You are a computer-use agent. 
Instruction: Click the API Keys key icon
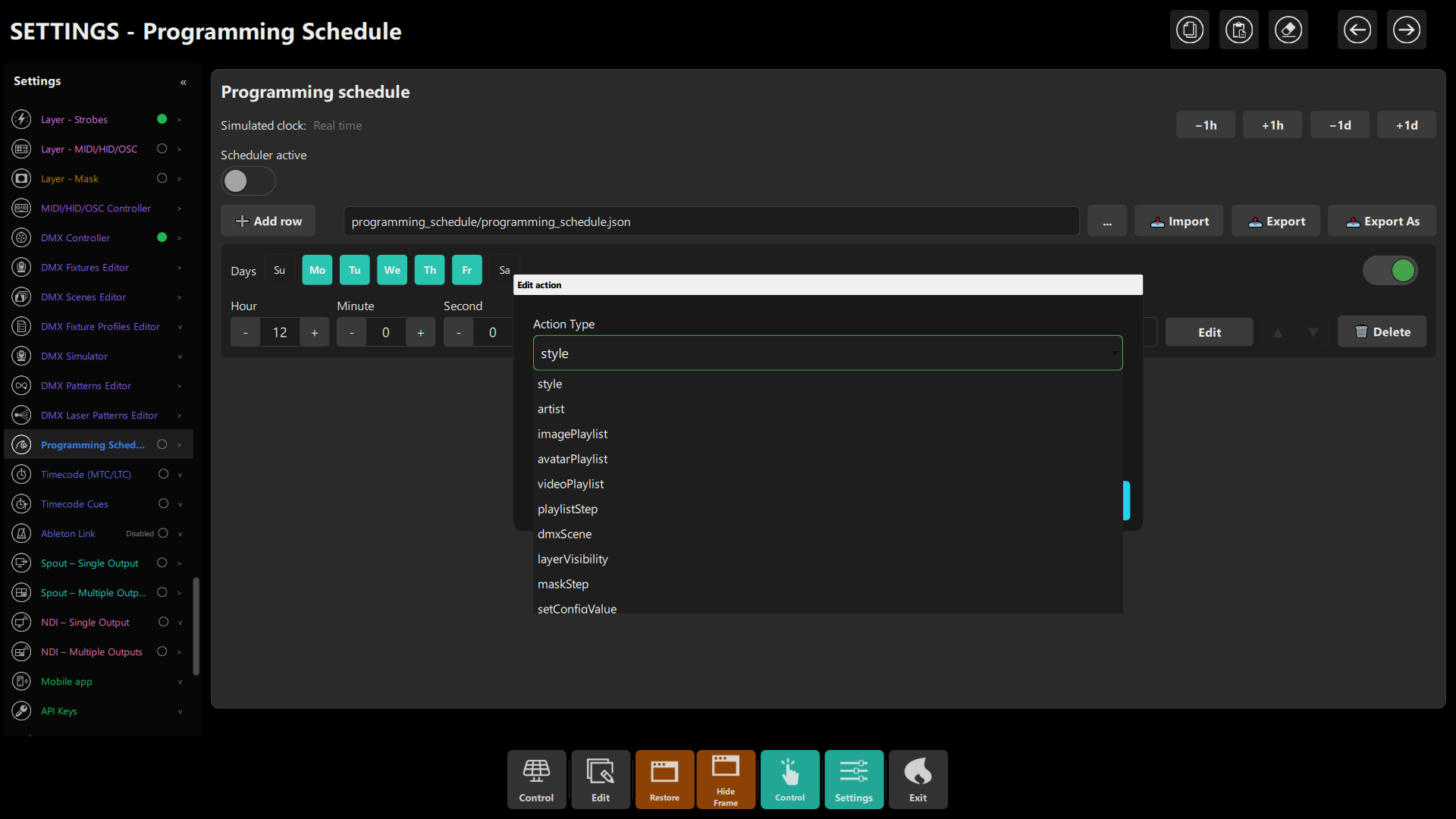[21, 711]
